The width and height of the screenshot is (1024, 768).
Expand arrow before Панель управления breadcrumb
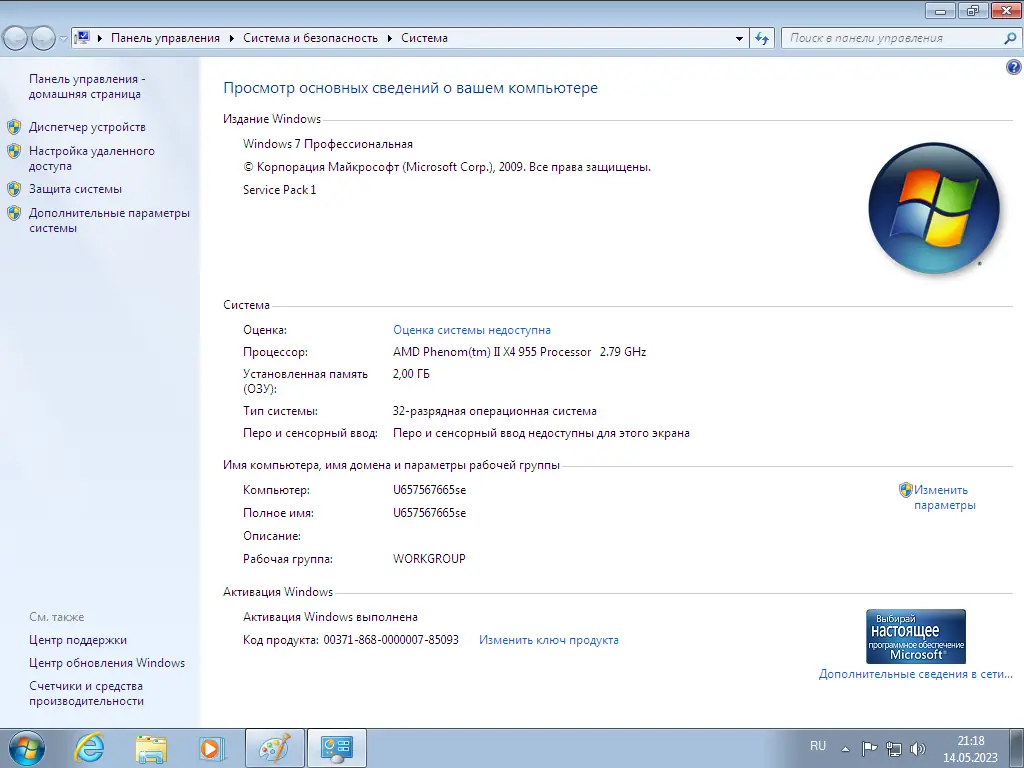coord(100,39)
